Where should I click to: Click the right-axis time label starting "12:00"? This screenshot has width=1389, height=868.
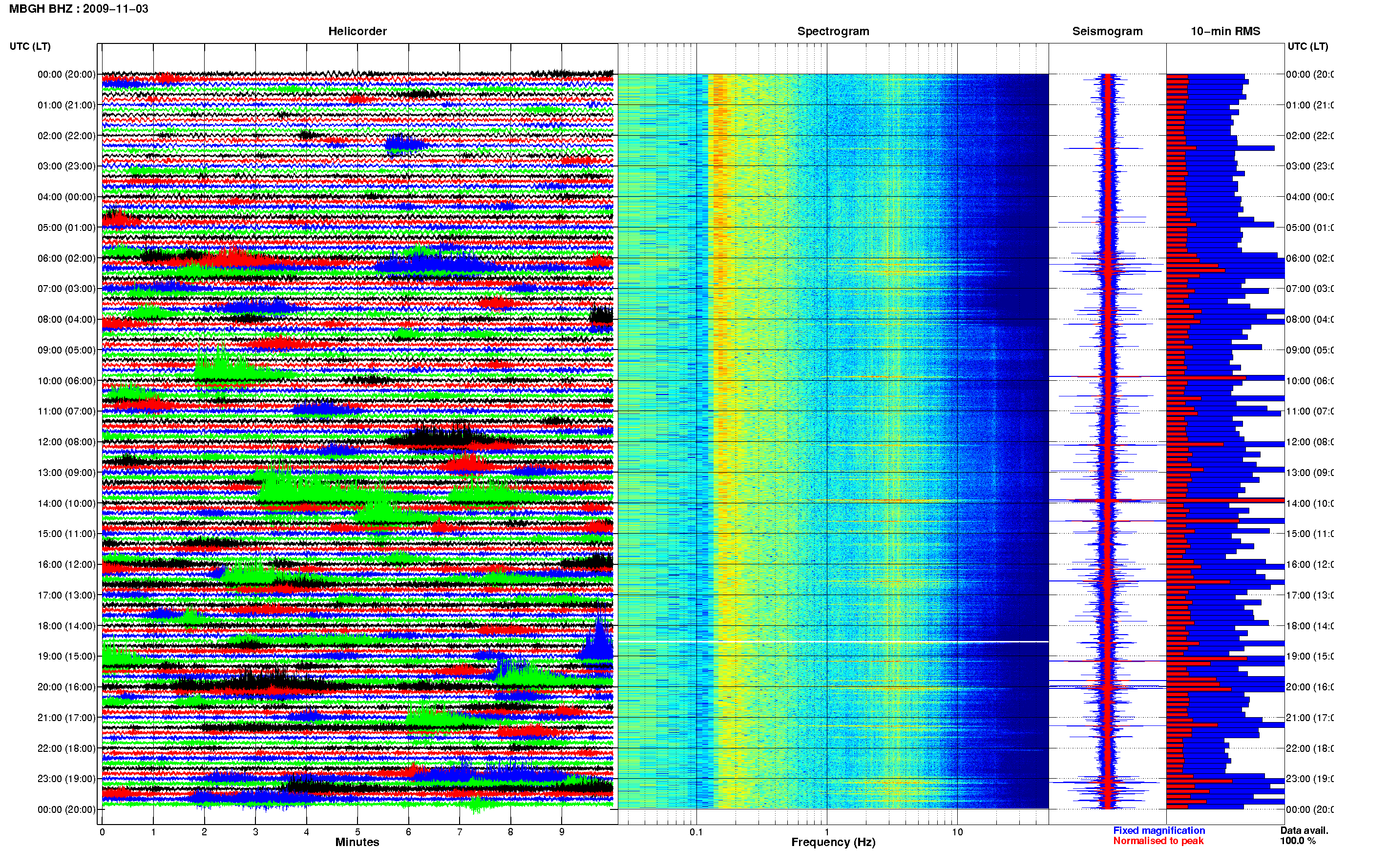[1310, 442]
